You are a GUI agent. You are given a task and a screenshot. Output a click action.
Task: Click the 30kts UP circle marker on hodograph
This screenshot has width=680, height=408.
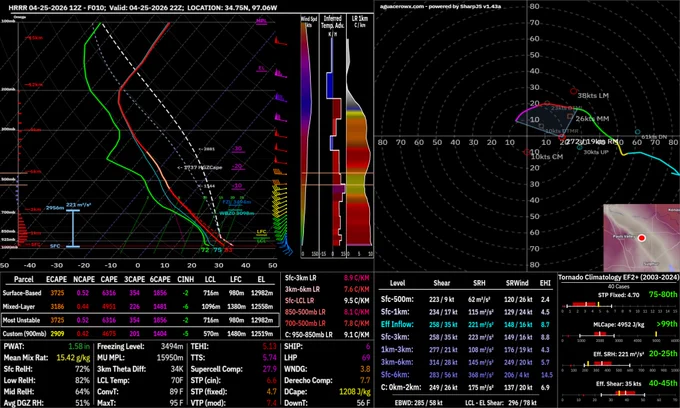tap(580, 147)
